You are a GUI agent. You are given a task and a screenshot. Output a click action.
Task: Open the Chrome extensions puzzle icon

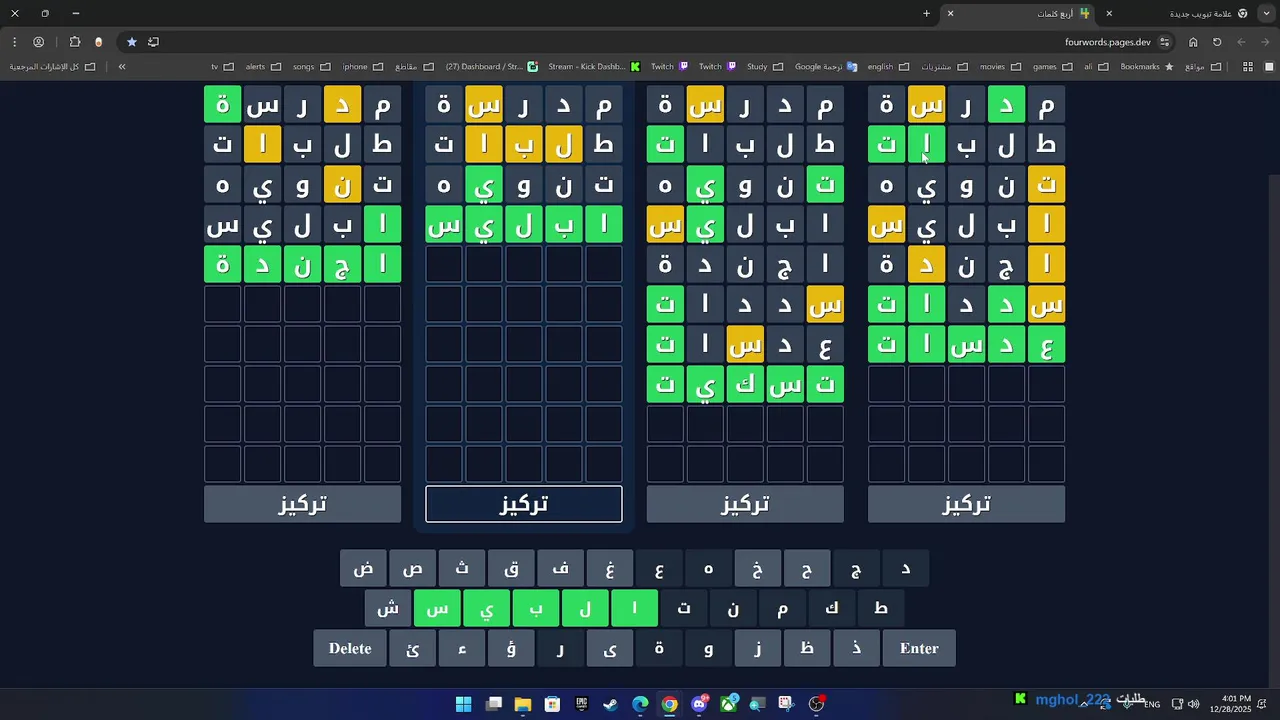[x=75, y=42]
